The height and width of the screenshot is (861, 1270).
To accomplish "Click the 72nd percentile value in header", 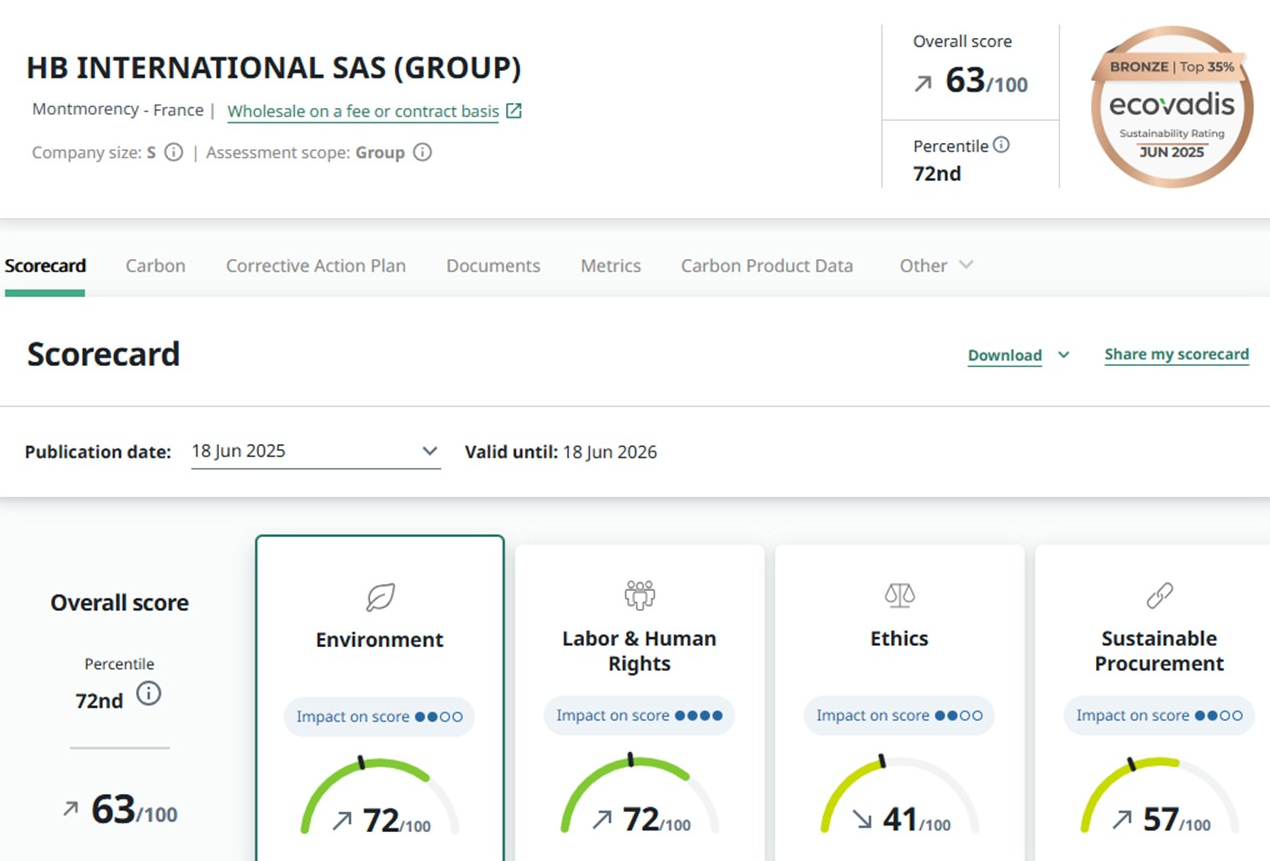I will (937, 174).
